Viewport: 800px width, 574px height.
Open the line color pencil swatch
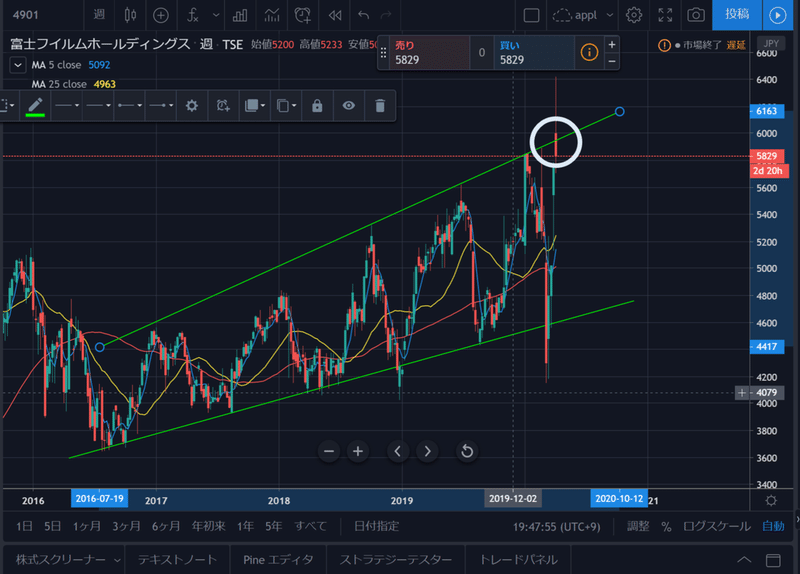[x=35, y=106]
